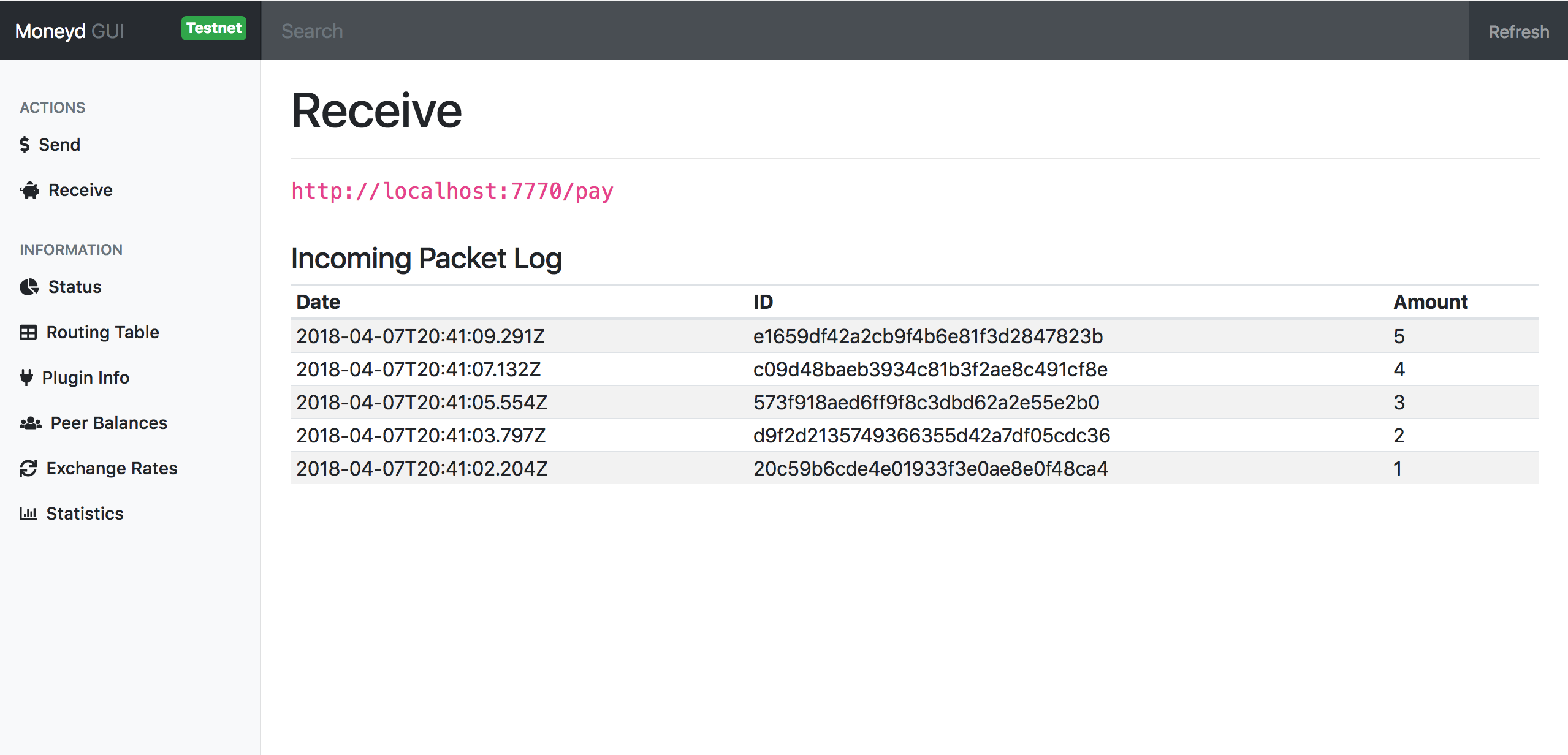Navigate to the Send page
This screenshot has width=1568, height=755.
click(x=59, y=145)
